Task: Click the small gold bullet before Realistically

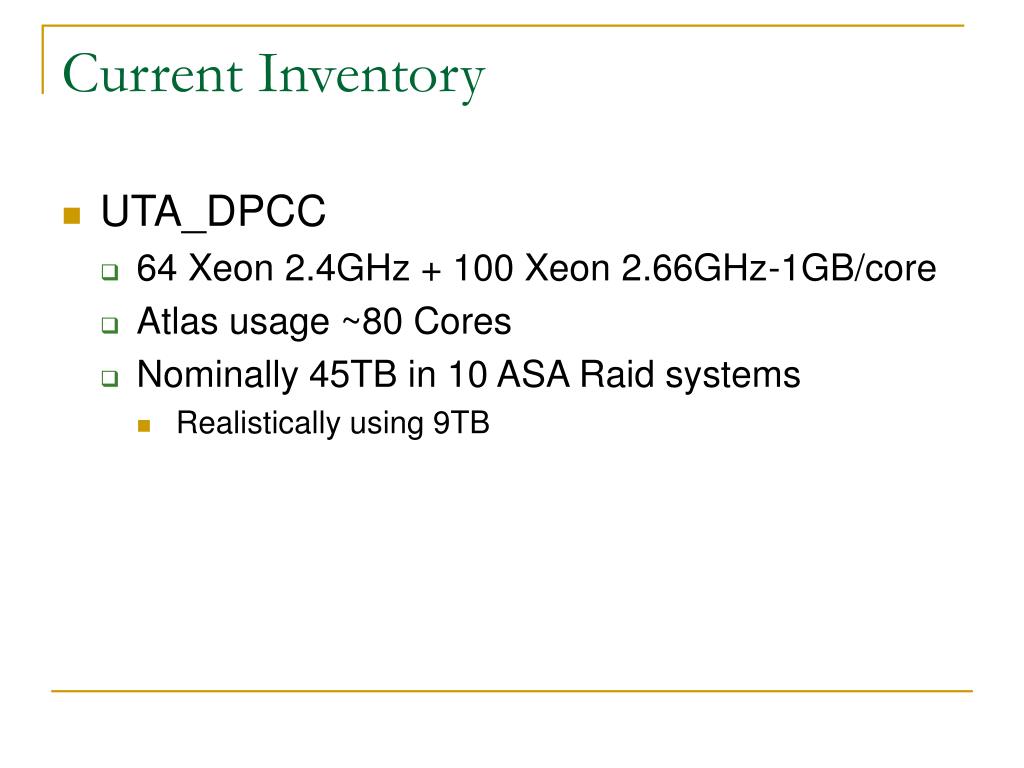Action: pos(144,426)
